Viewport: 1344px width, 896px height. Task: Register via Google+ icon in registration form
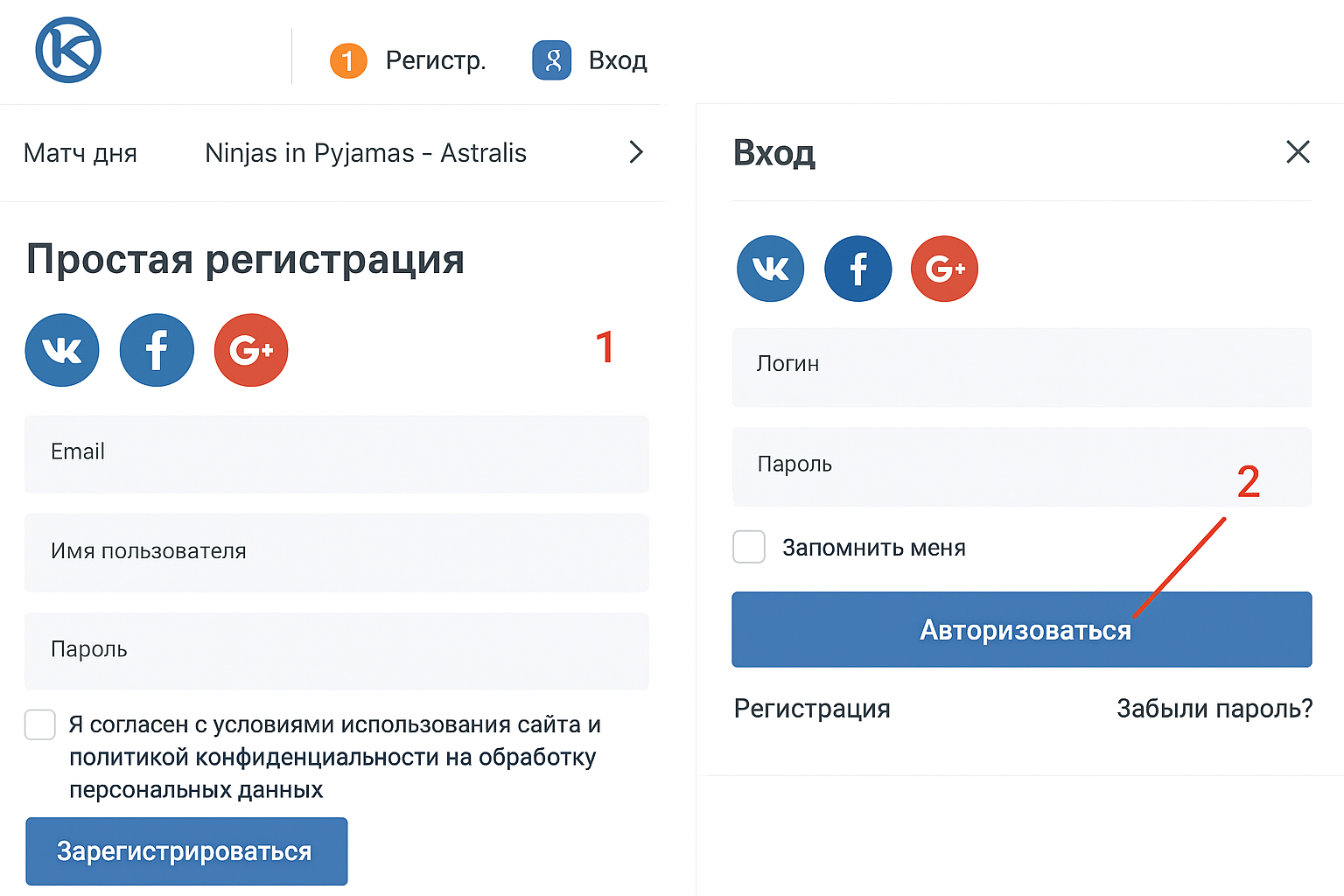coord(251,350)
